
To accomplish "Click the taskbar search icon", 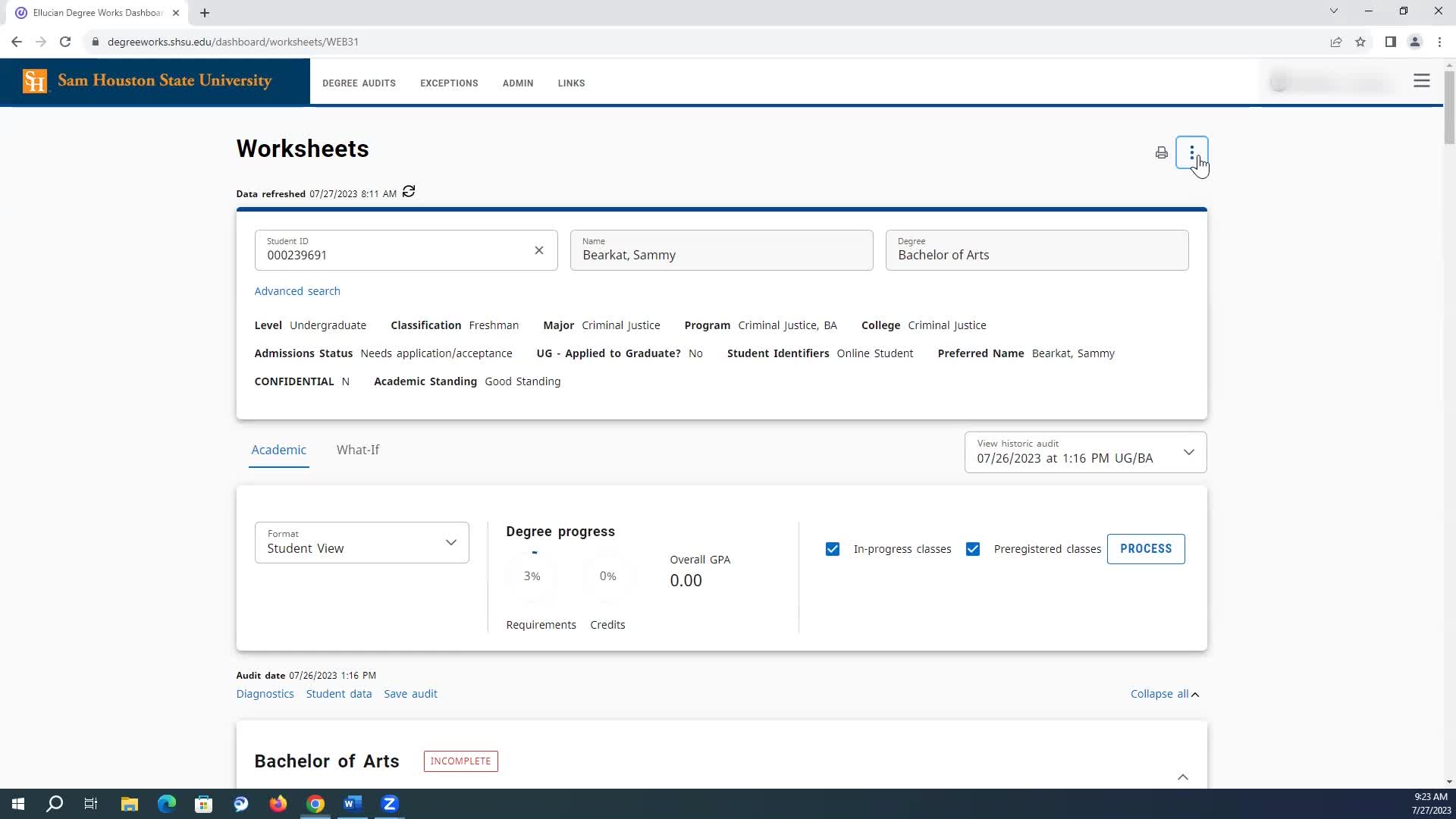I will pyautogui.click(x=55, y=804).
